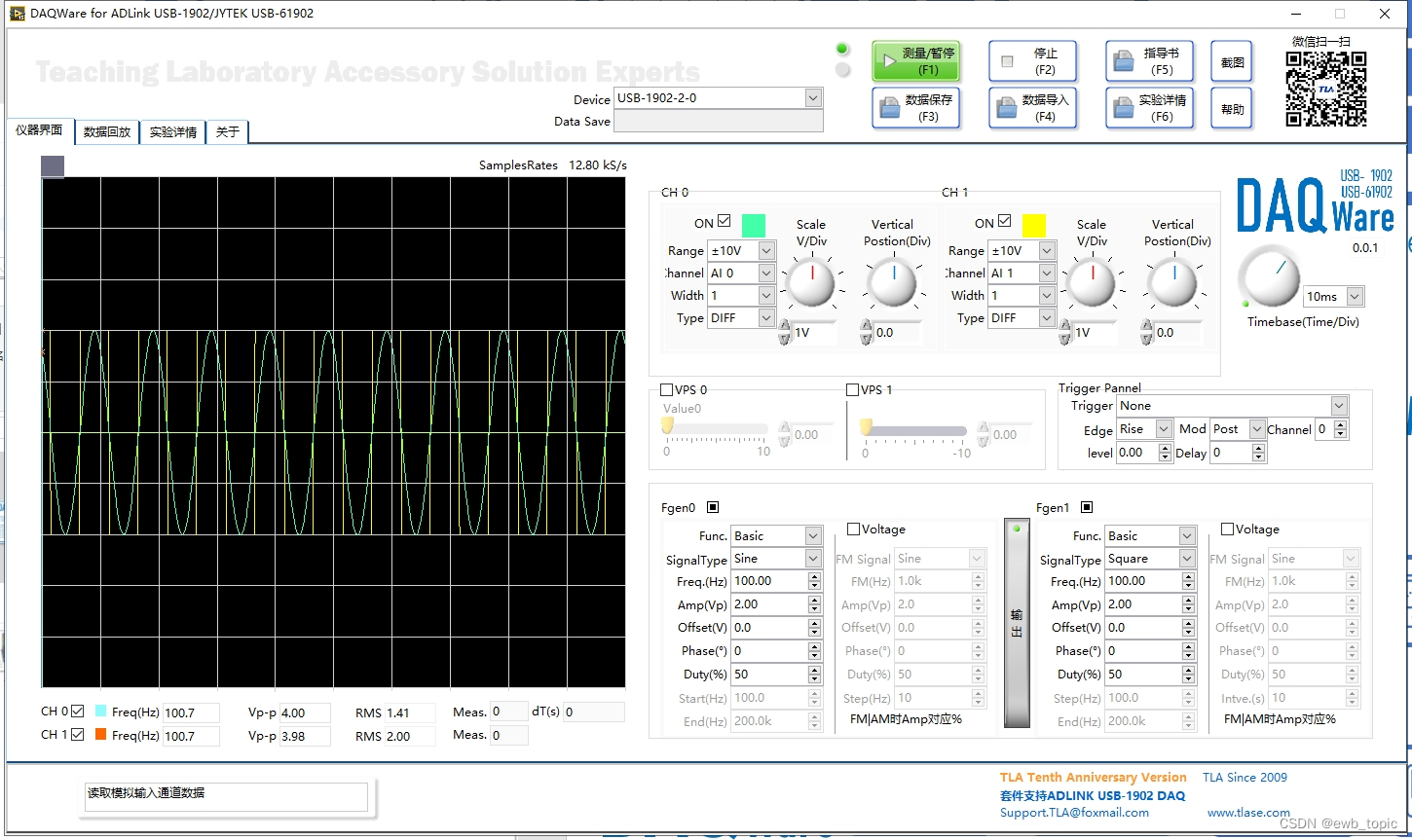Screen dimensions: 1412x840
Task: Toggle the CH 0 ON checkbox
Action: tap(724, 222)
